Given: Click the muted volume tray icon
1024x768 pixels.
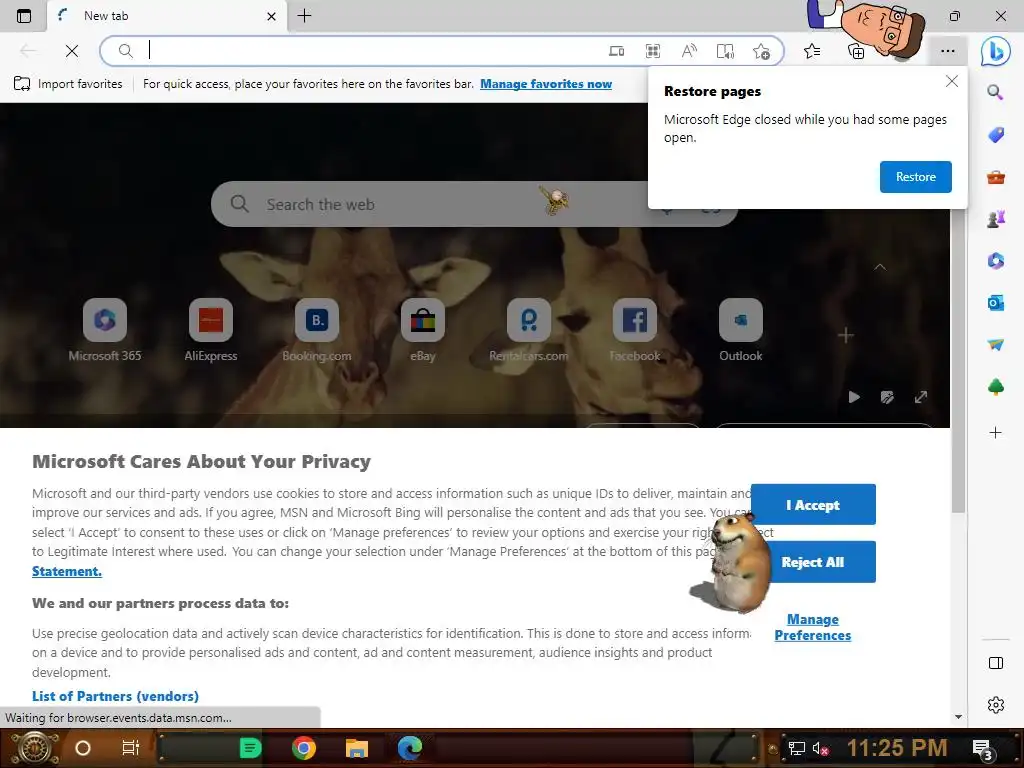Looking at the screenshot, I should 820,748.
